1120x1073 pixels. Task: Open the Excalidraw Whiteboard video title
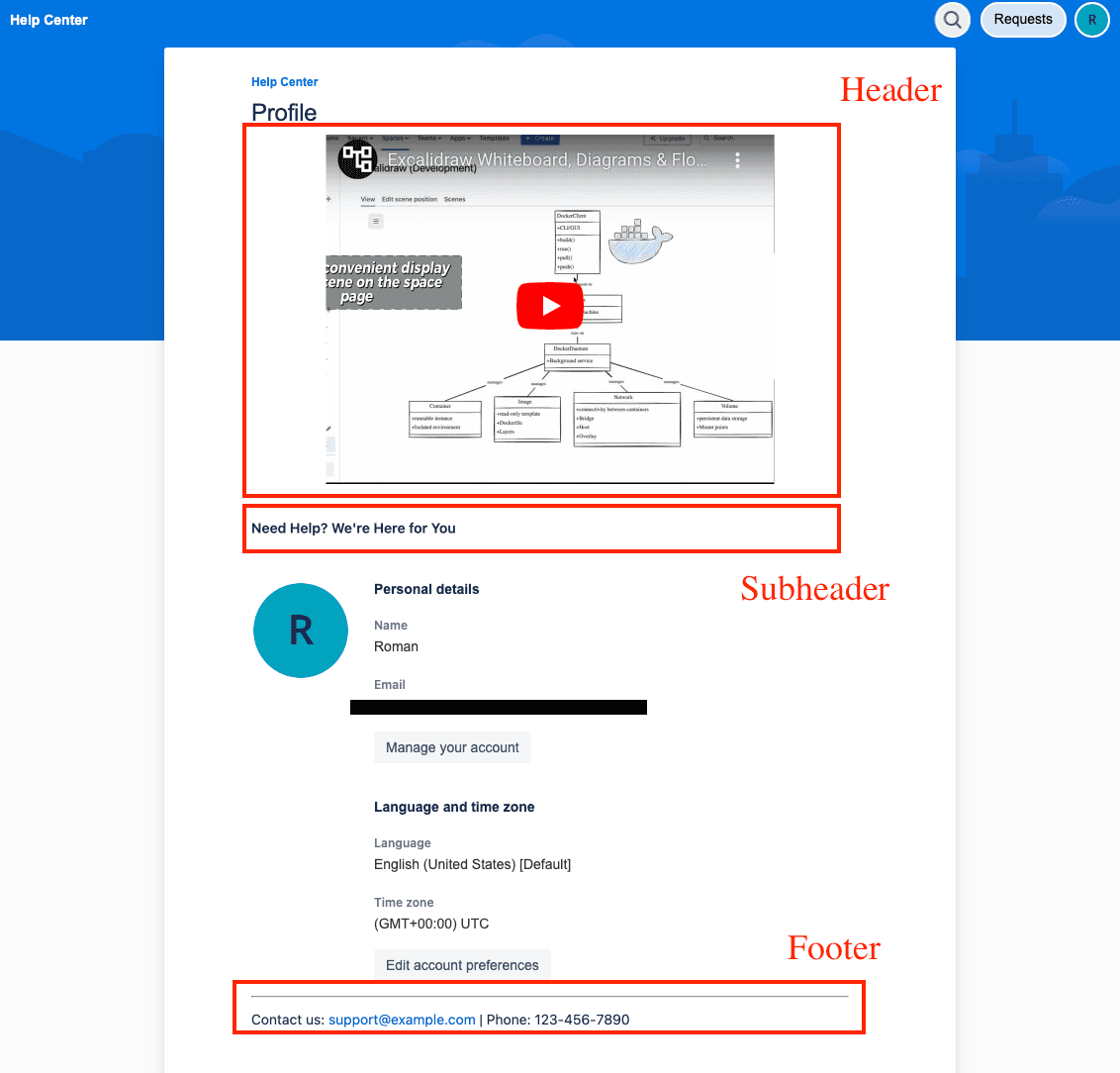547,159
